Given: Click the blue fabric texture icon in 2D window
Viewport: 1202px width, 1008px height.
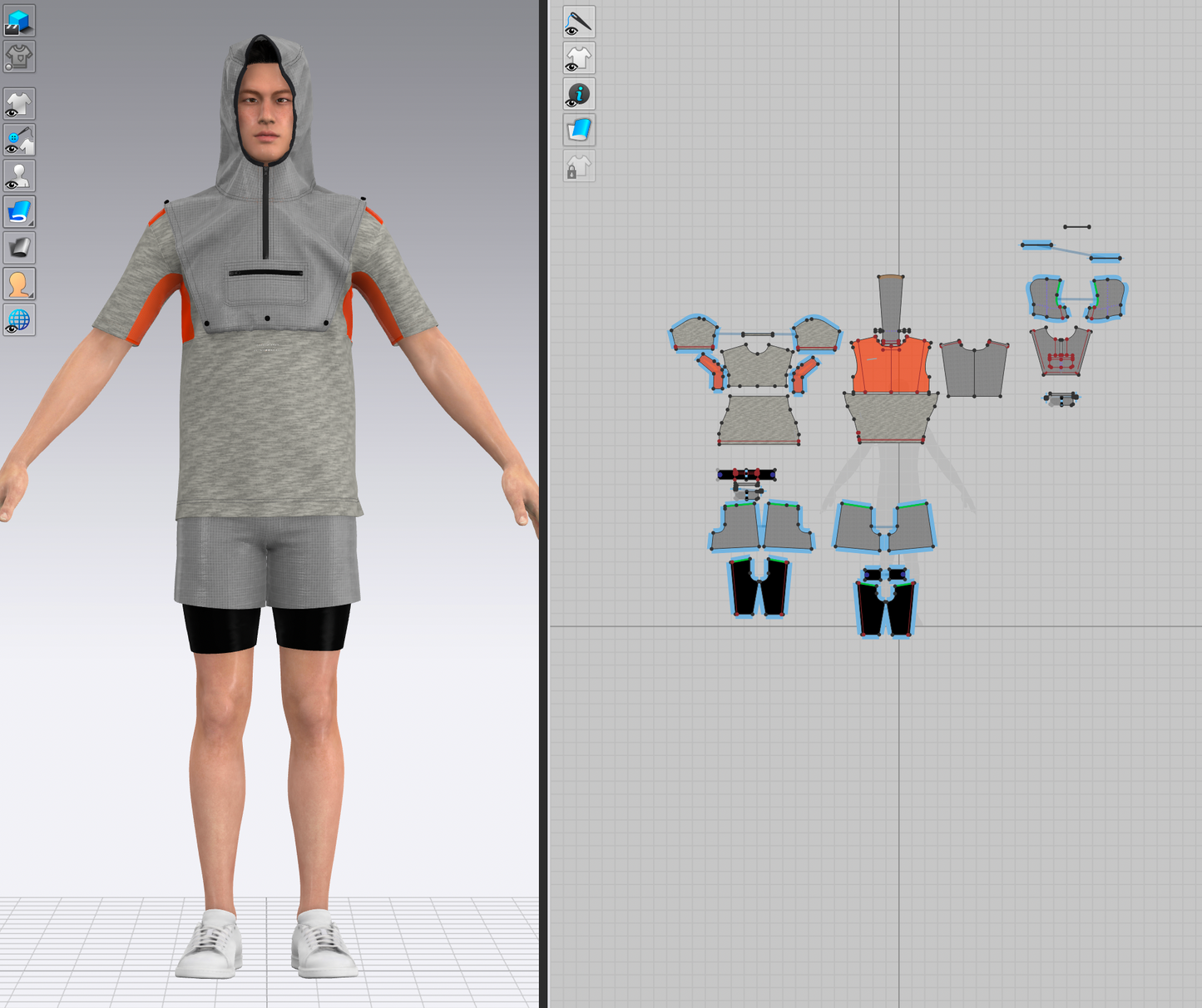Looking at the screenshot, I should (579, 130).
